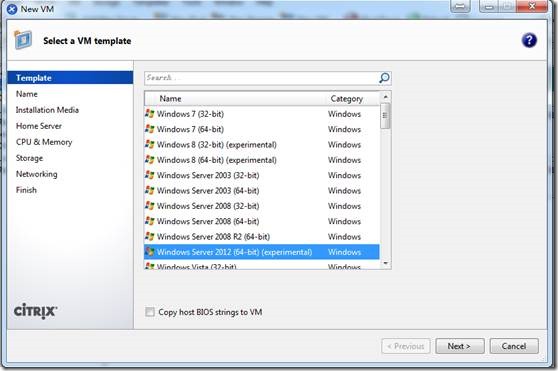Click the template list scrollbar thumb
Image resolution: width=558 pixels, height=371 pixels.
pos(385,116)
